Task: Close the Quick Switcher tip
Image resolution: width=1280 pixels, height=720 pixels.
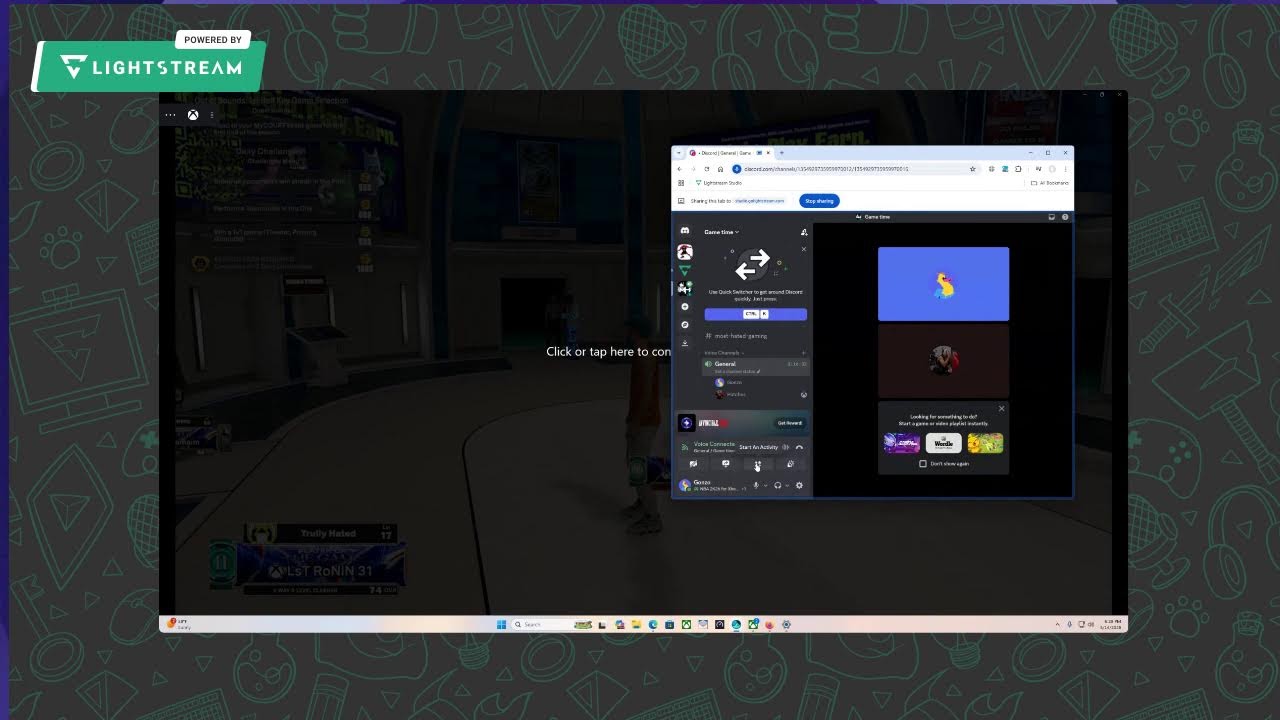Action: coord(804,249)
